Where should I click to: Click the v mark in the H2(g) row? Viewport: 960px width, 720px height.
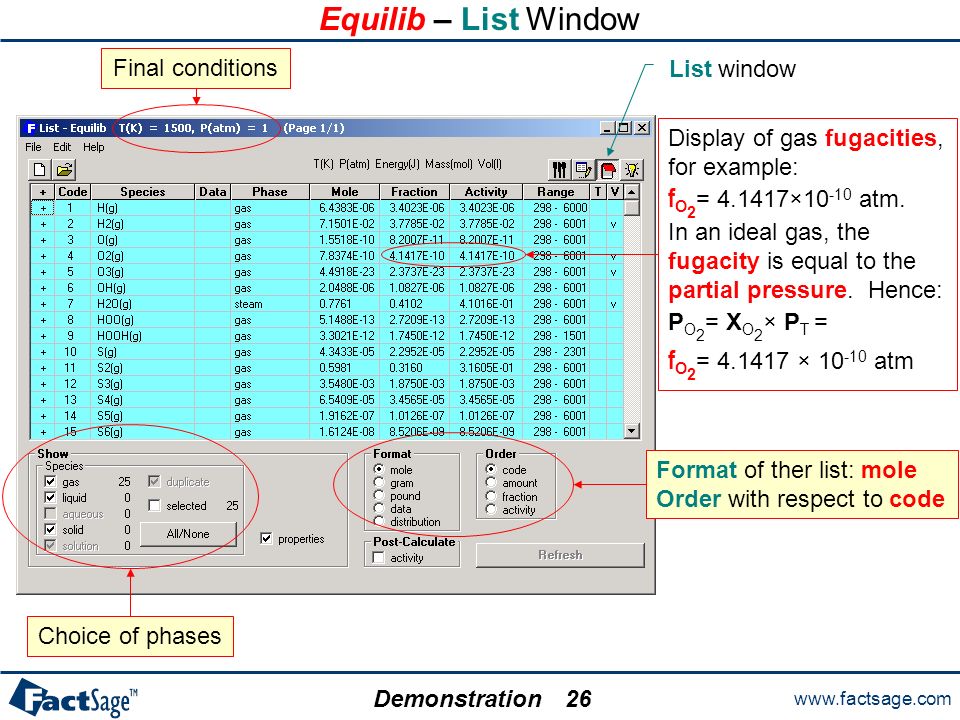[613, 225]
